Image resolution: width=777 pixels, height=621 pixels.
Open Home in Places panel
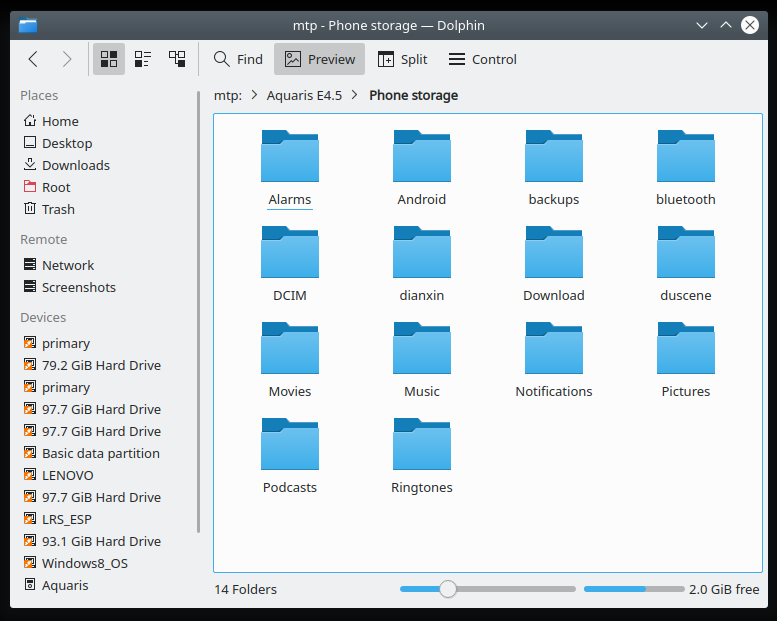coord(60,121)
